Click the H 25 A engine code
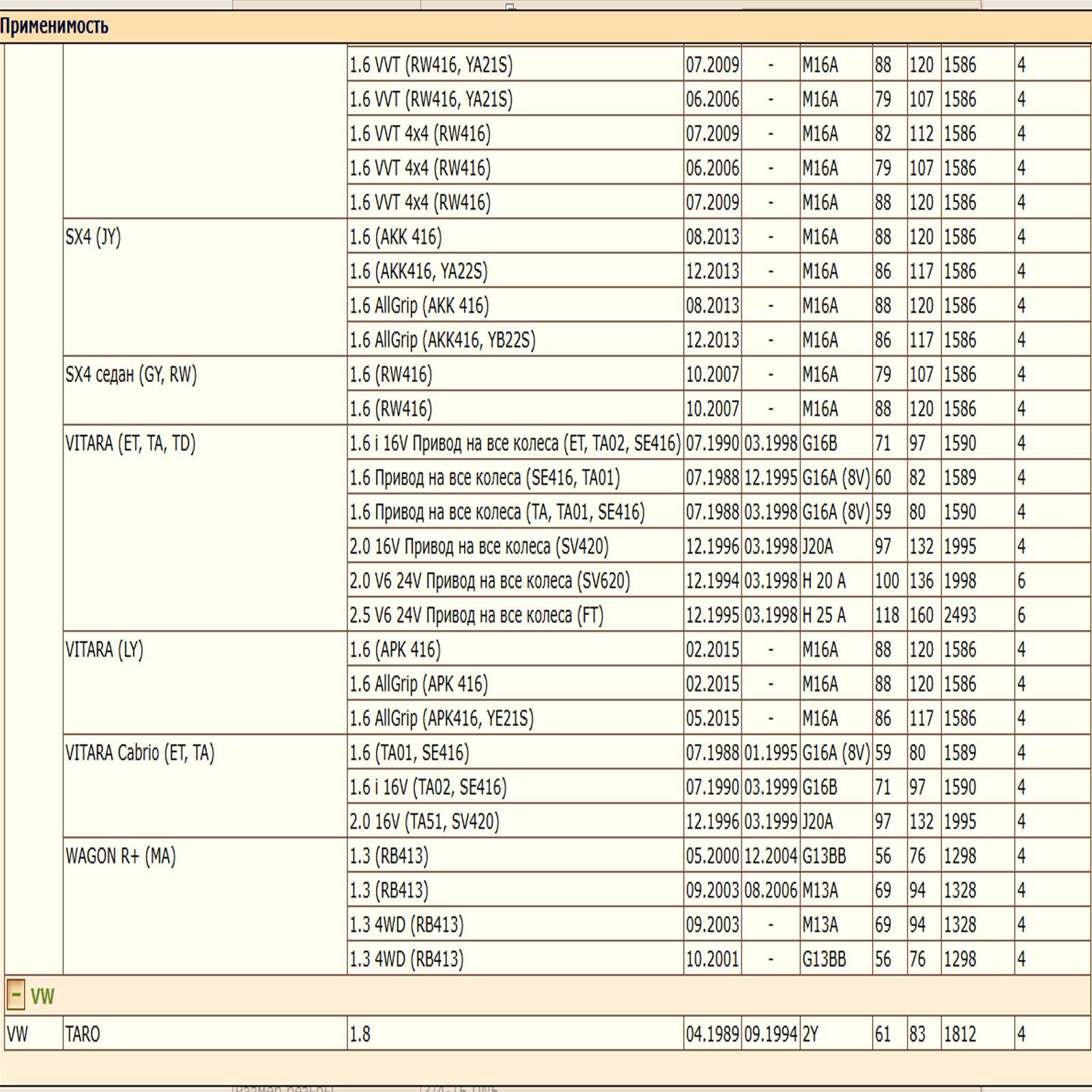 point(824,616)
